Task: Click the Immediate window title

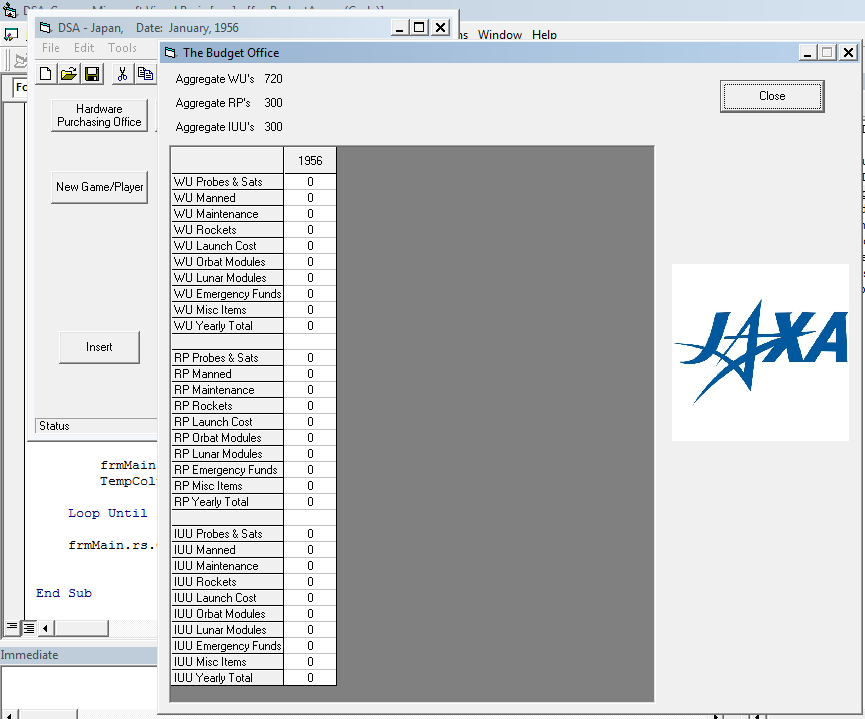Action: coord(29,655)
